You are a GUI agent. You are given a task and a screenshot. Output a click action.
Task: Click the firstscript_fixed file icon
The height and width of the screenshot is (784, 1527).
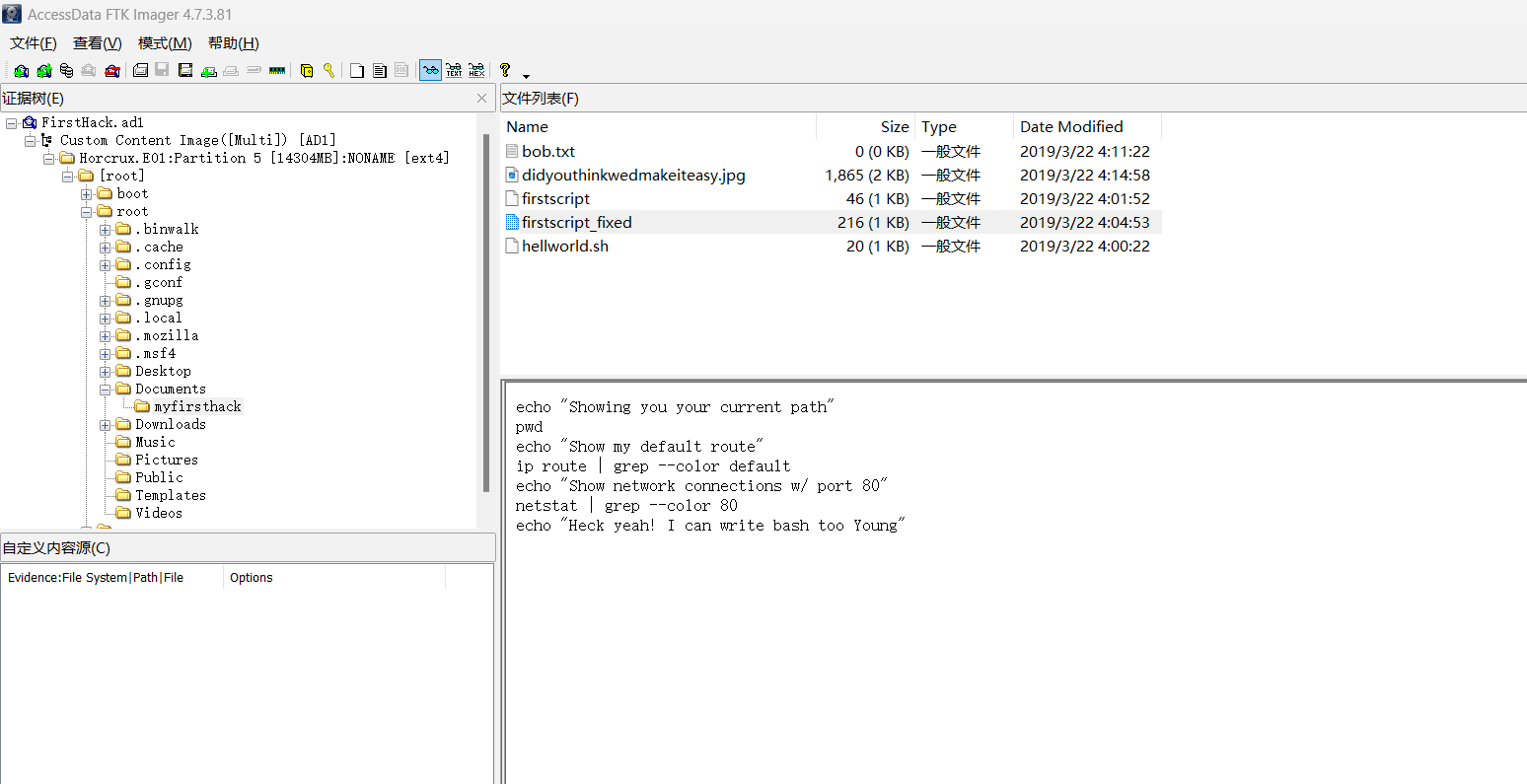512,222
